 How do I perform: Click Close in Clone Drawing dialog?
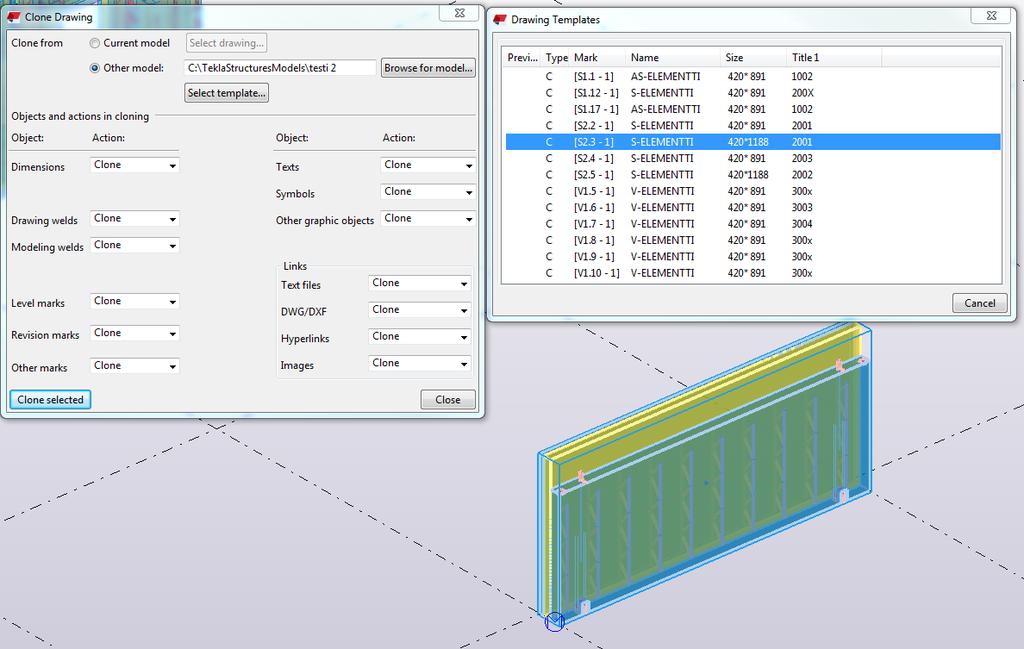(448, 400)
